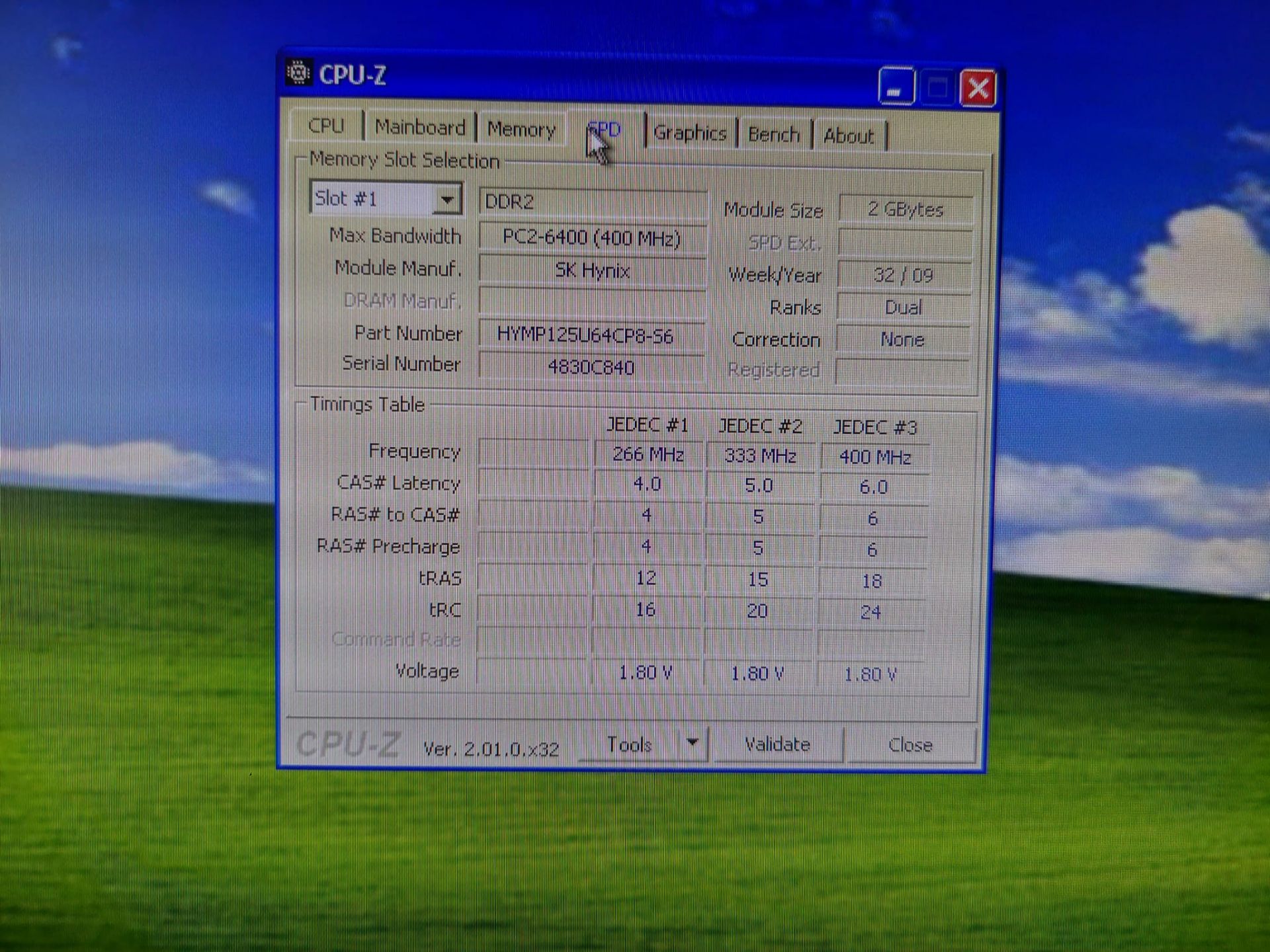Open the Slot #1 memory slot dropdown

point(386,198)
